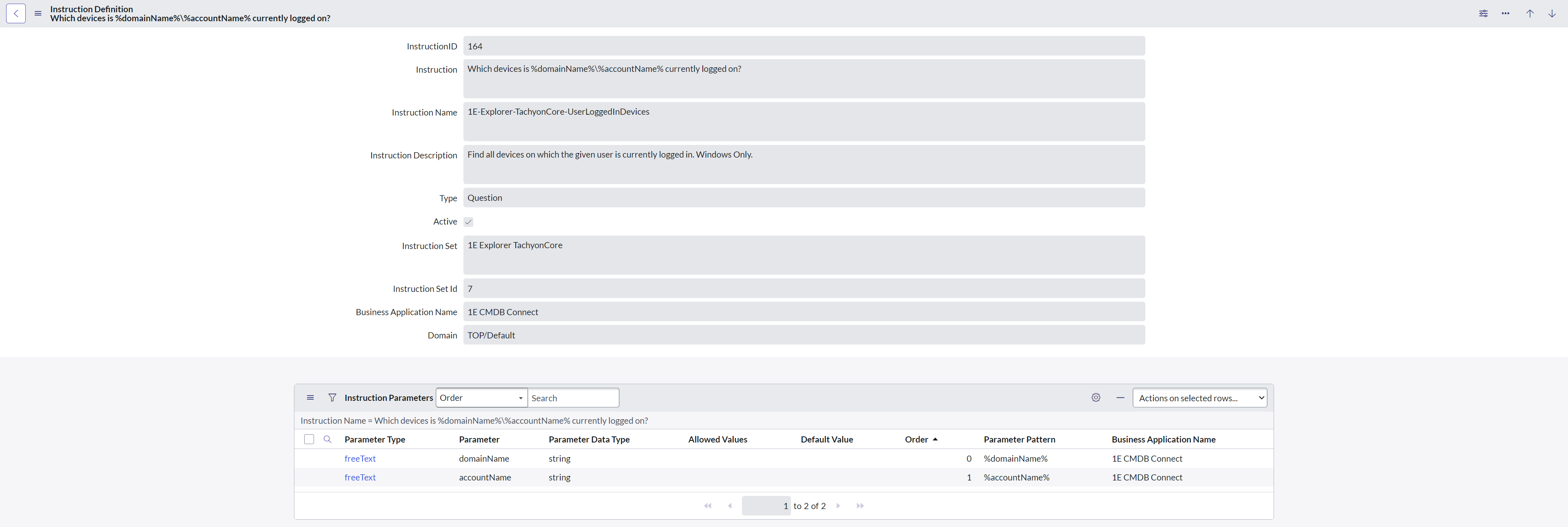The width and height of the screenshot is (1568, 527).
Task: Click the Instruction text field
Action: coord(804,79)
